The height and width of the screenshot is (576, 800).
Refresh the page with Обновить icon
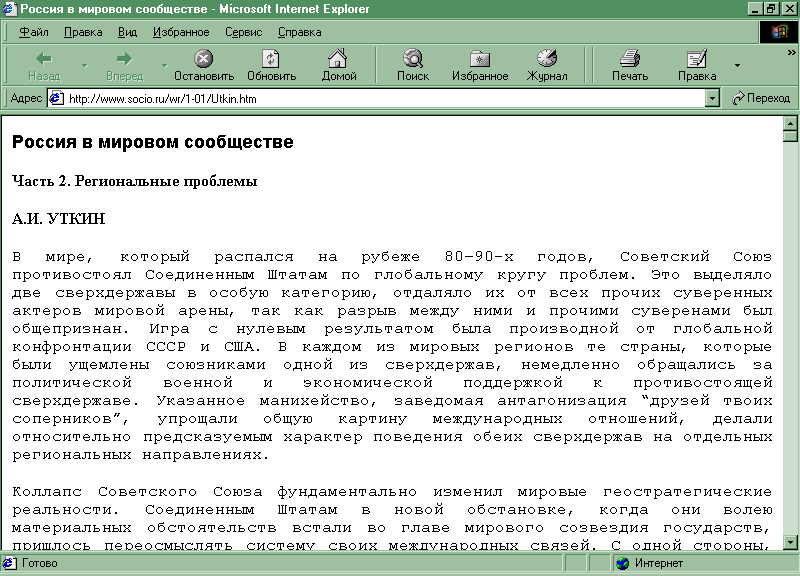pyautogui.click(x=271, y=59)
